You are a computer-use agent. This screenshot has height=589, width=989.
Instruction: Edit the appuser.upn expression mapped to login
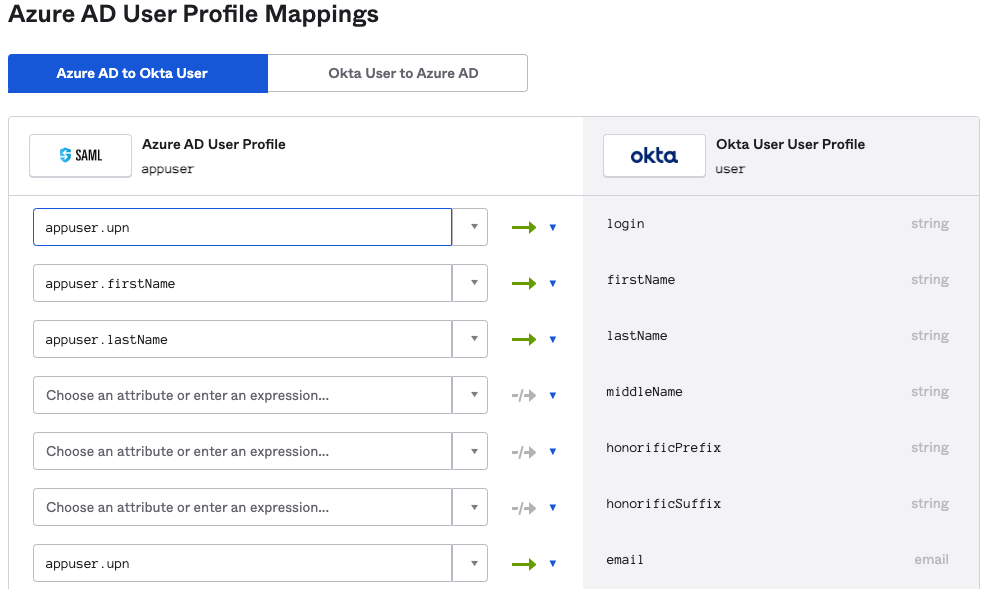click(243, 227)
